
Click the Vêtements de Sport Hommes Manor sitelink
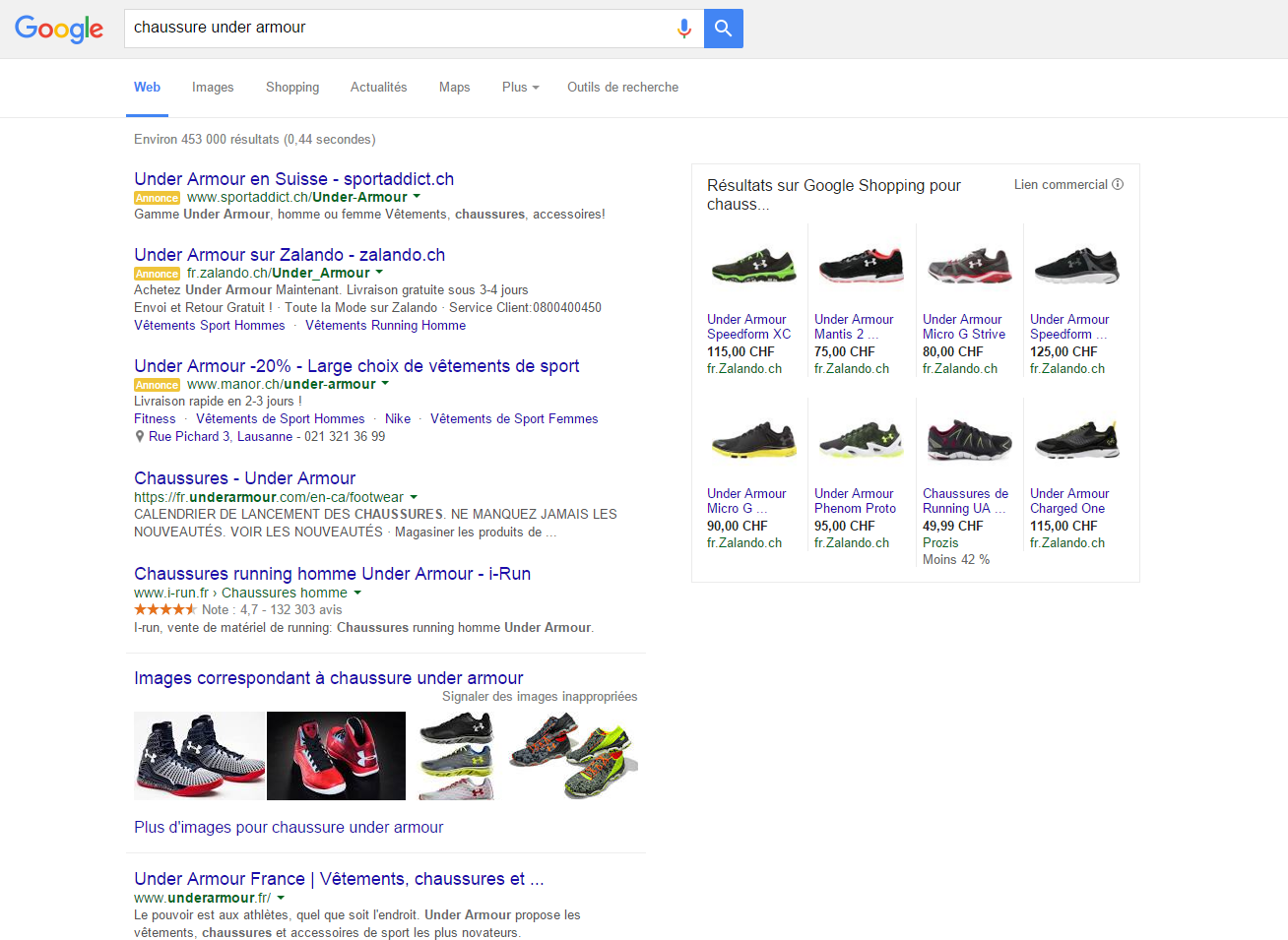click(281, 419)
